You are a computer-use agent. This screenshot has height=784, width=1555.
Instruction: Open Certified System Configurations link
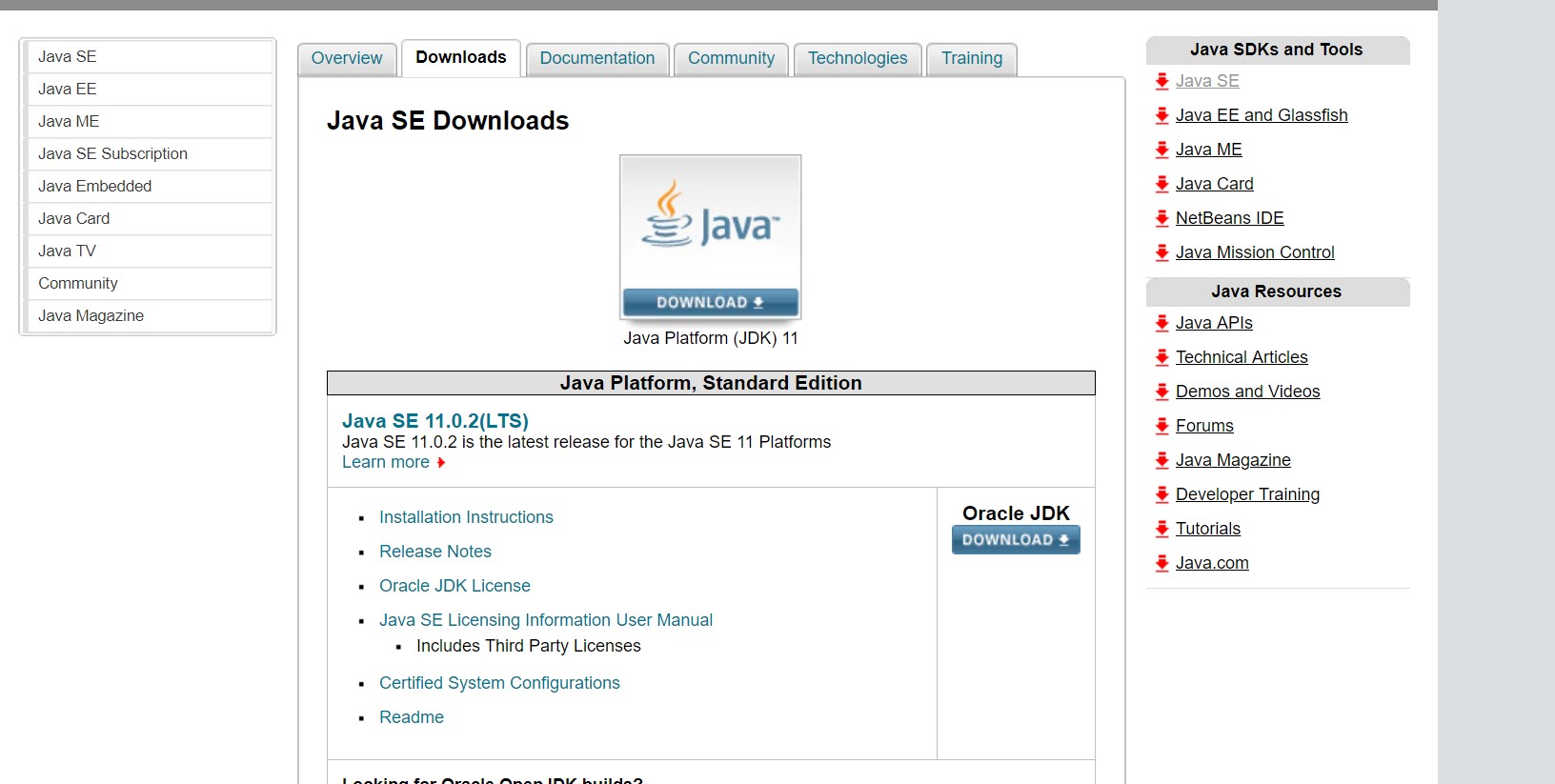click(499, 683)
